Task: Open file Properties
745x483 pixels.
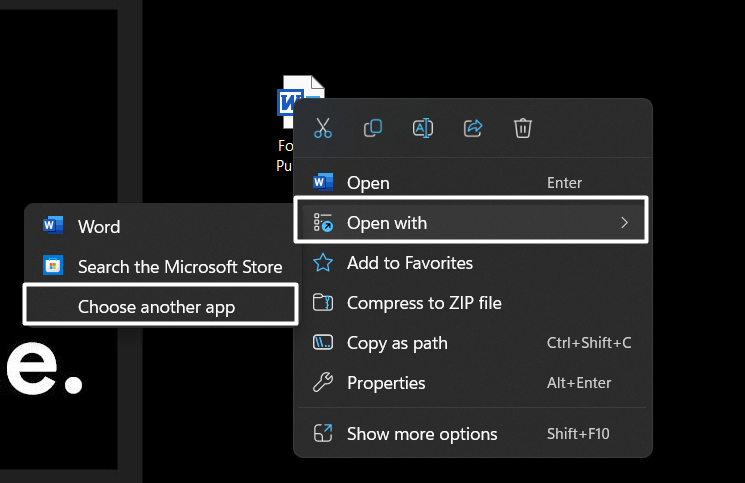Action: click(x=473, y=383)
